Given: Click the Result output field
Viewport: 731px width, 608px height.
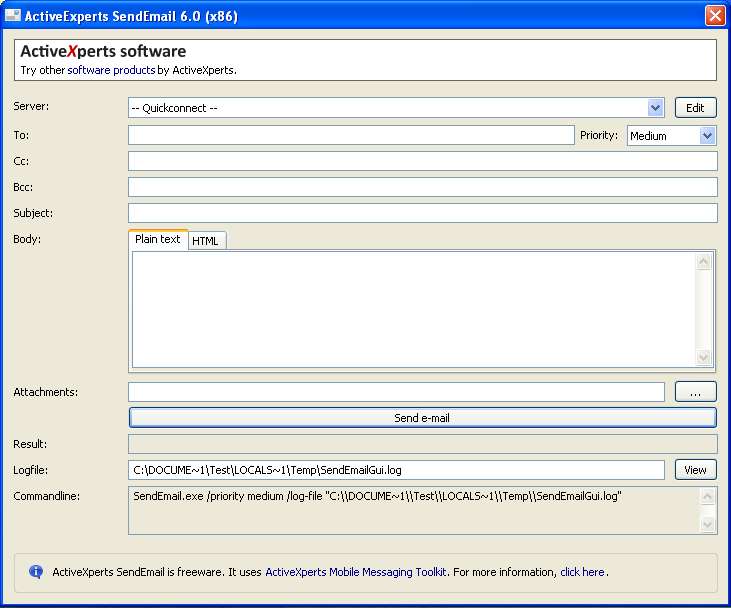Looking at the screenshot, I should pos(422,444).
